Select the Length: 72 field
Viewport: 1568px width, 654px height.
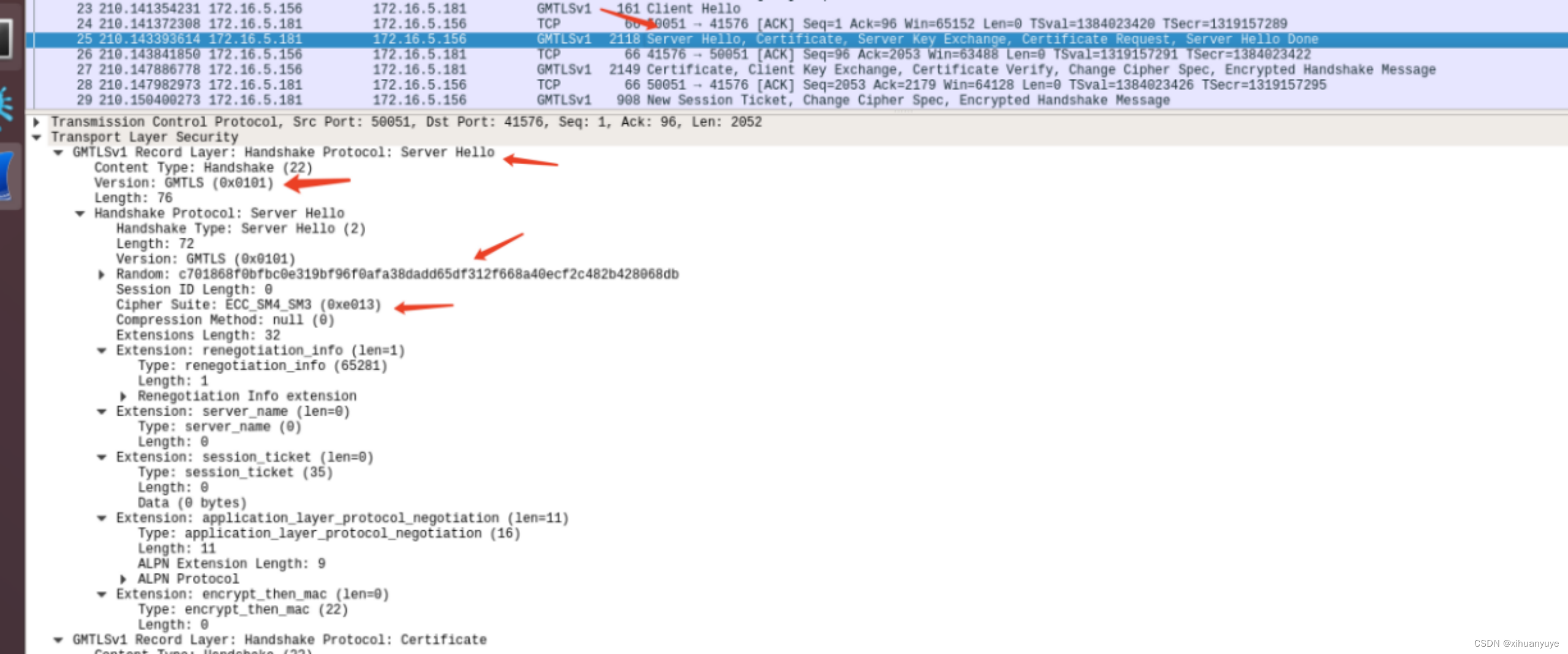[x=155, y=244]
